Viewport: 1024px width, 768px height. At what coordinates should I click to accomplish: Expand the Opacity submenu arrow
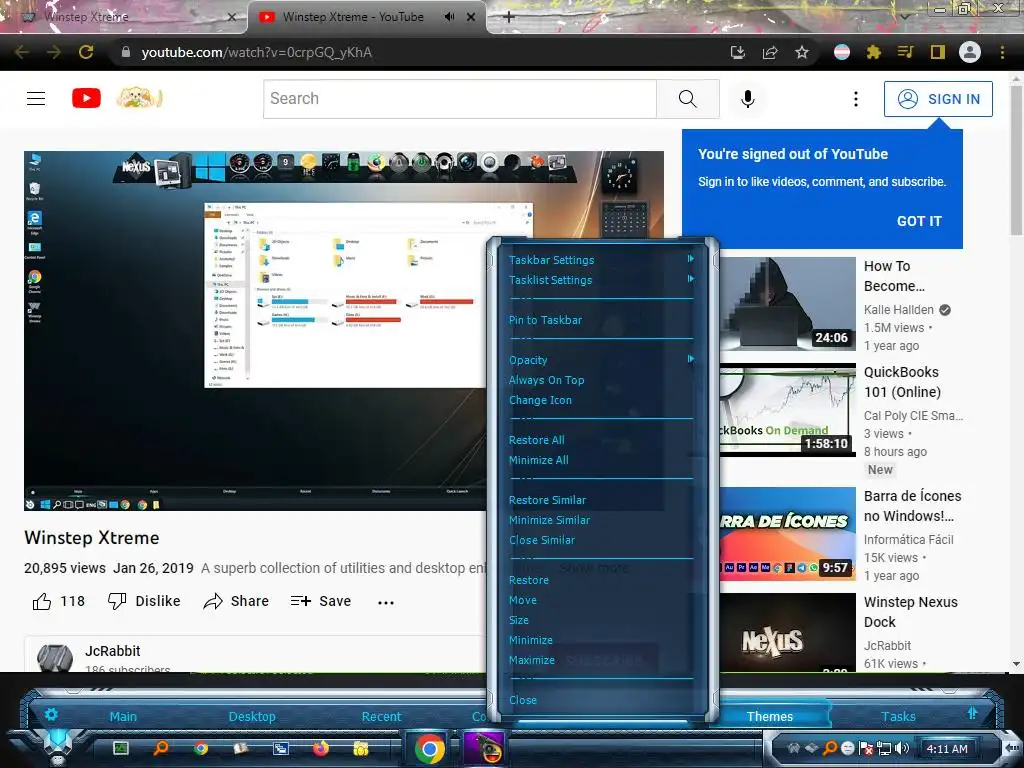(x=690, y=359)
